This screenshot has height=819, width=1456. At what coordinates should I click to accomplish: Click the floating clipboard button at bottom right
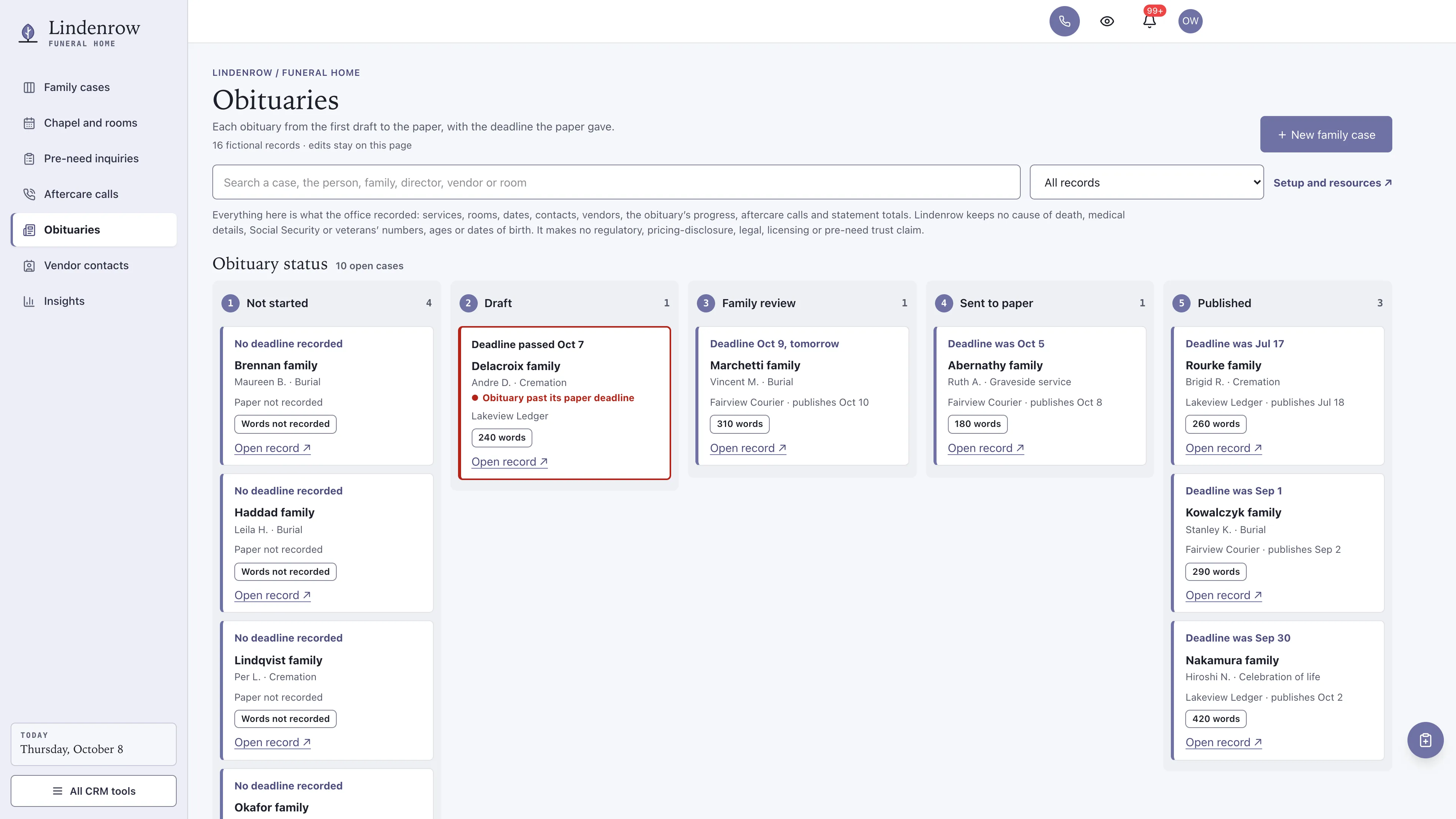click(1426, 740)
